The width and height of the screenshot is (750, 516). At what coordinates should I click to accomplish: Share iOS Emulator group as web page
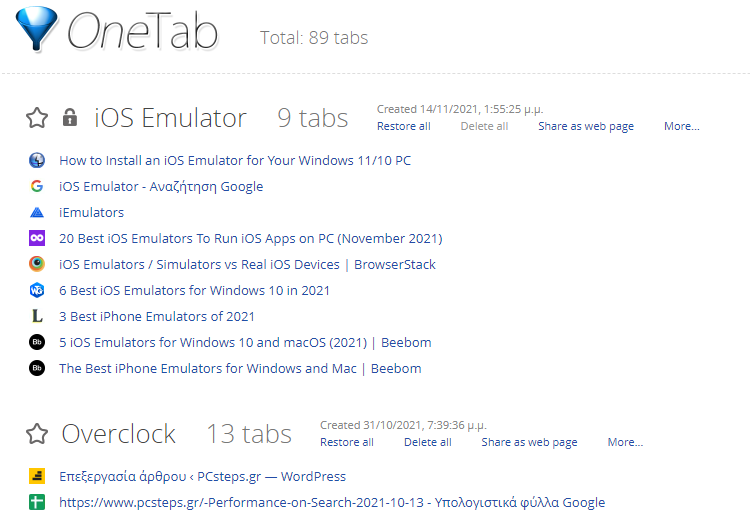586,126
